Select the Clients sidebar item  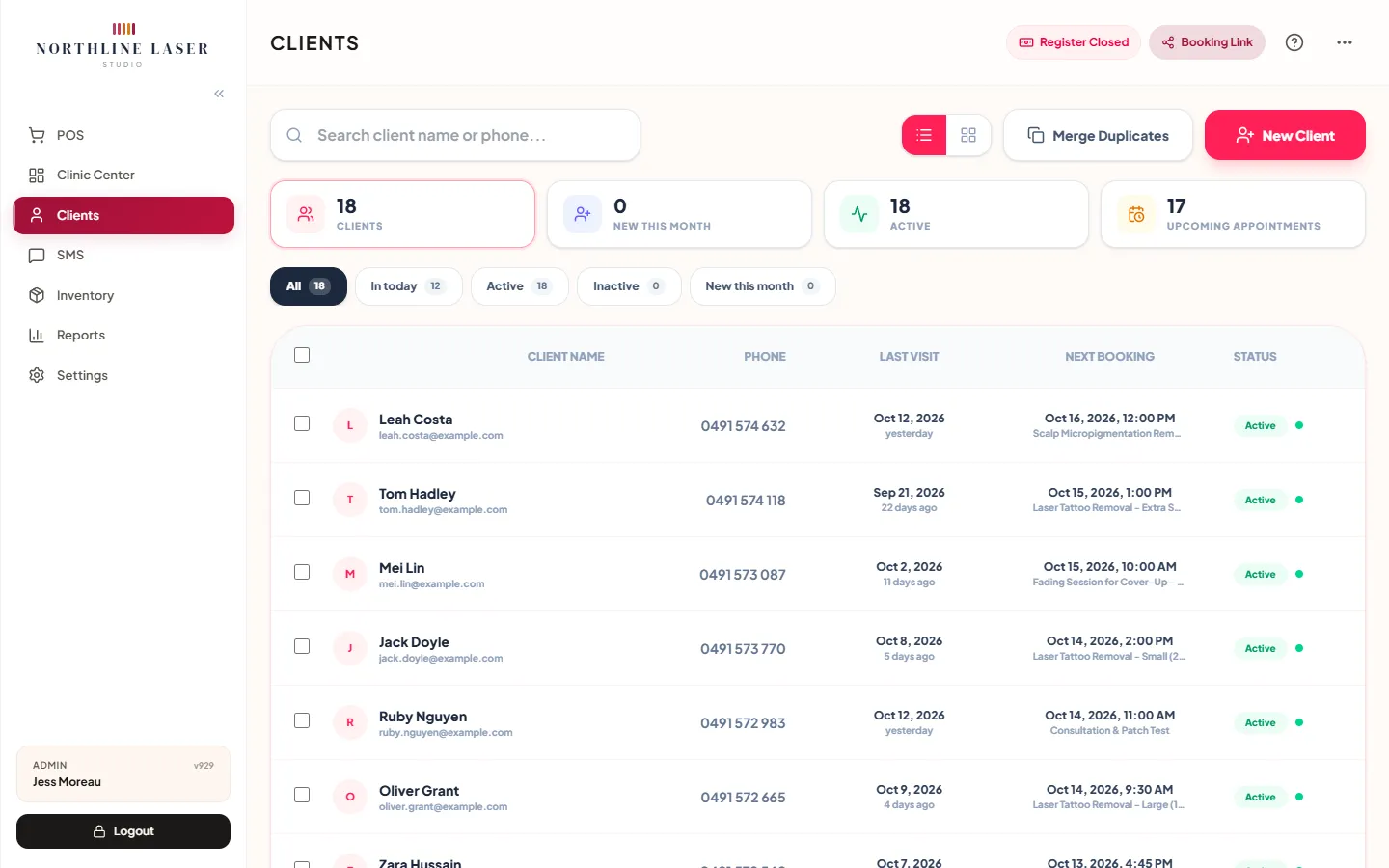(x=123, y=215)
